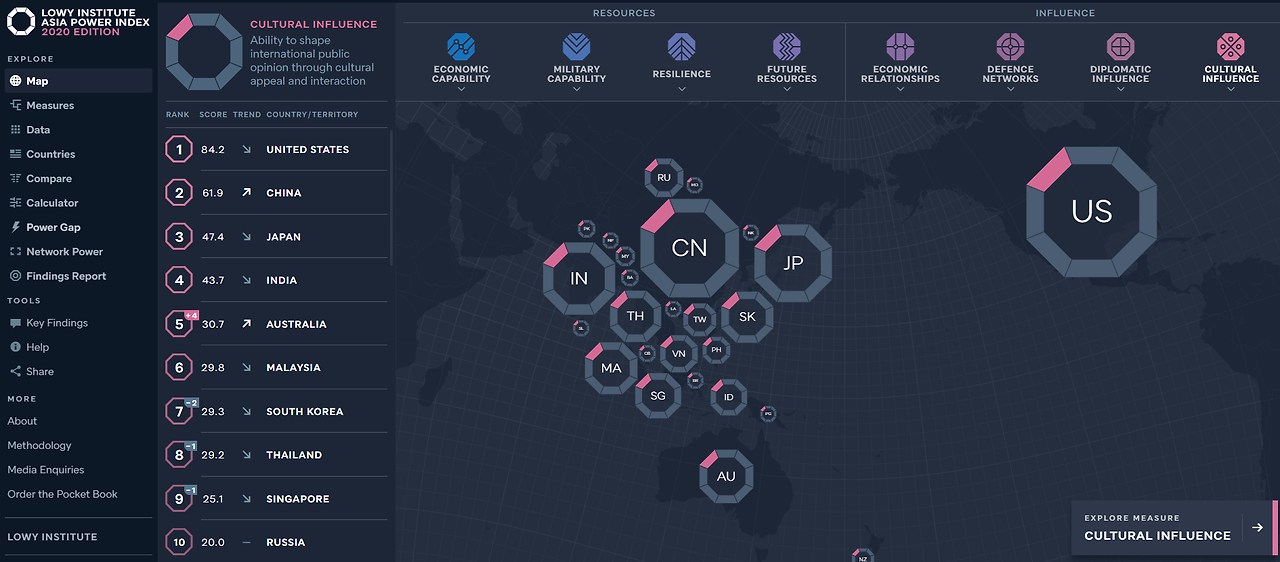Click the Japan octagon on the map
This screenshot has height=562, width=1280.
pyautogui.click(x=793, y=263)
